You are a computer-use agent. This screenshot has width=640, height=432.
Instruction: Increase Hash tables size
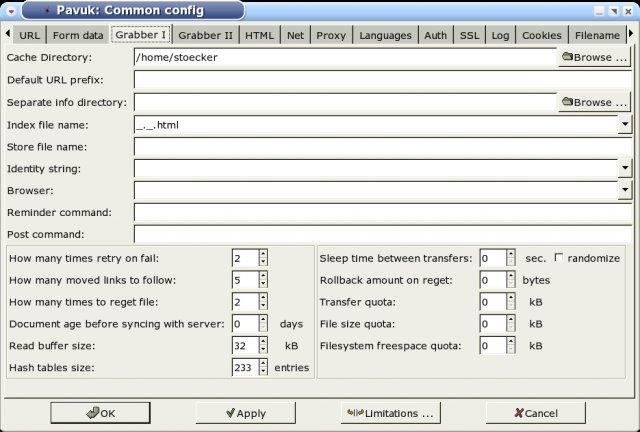click(x=263, y=363)
